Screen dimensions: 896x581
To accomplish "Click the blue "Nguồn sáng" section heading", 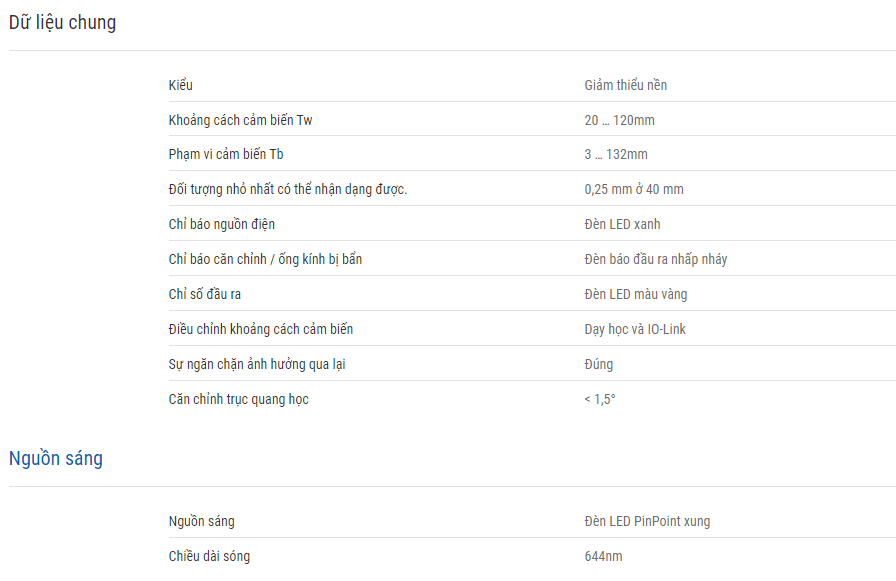I will (56, 458).
